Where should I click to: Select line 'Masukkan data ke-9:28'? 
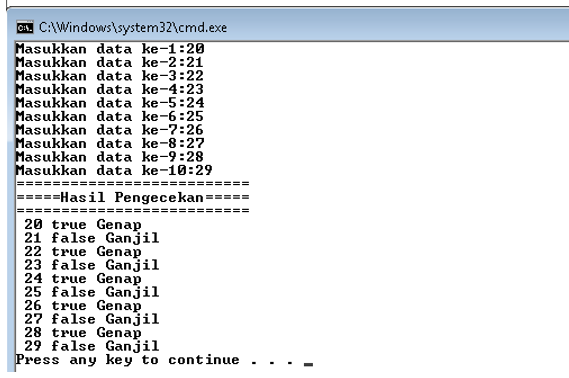[110, 157]
